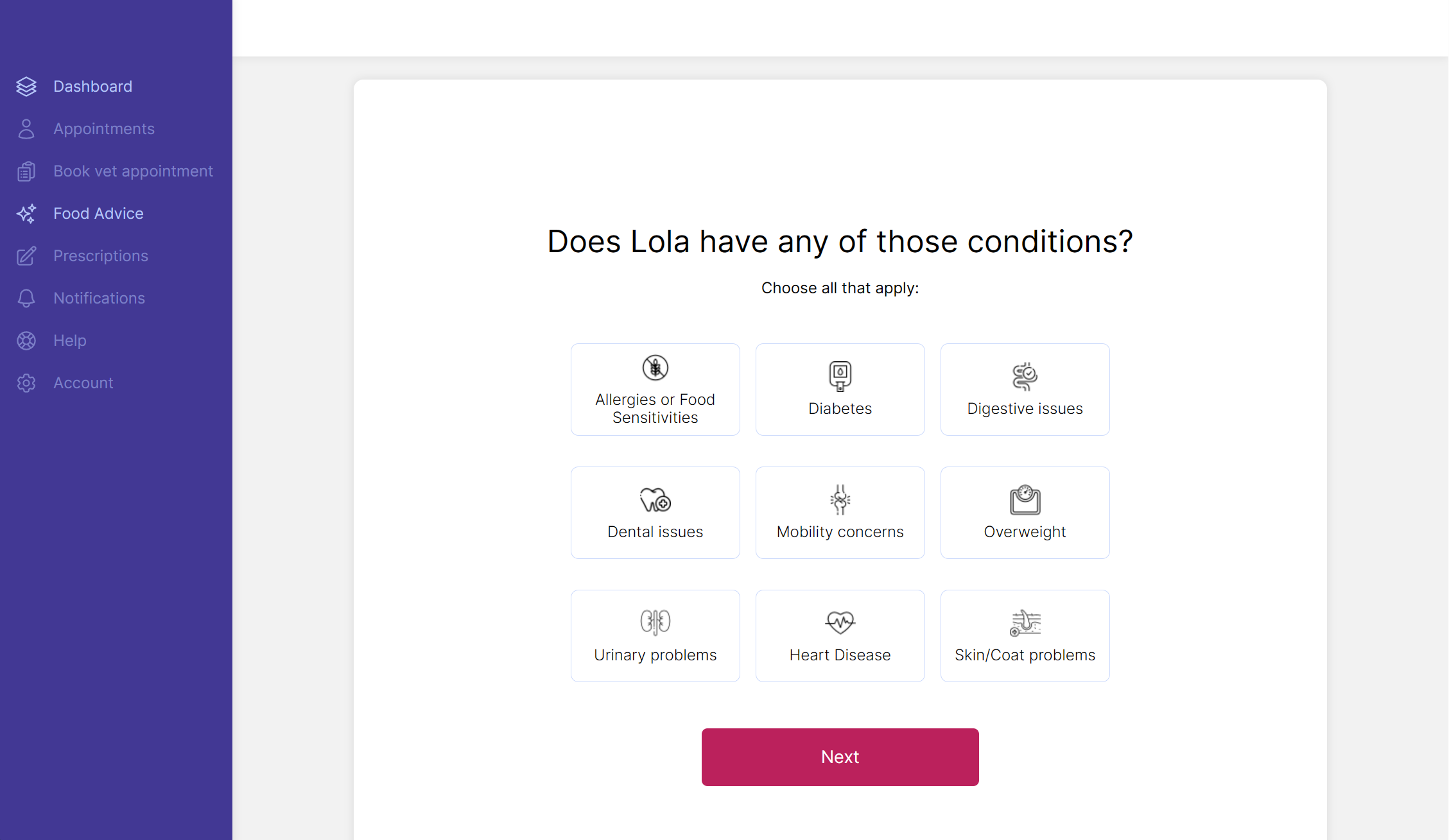Select the Allergies or Food Sensitivities condition icon
The image size is (1449, 840).
tap(655, 368)
